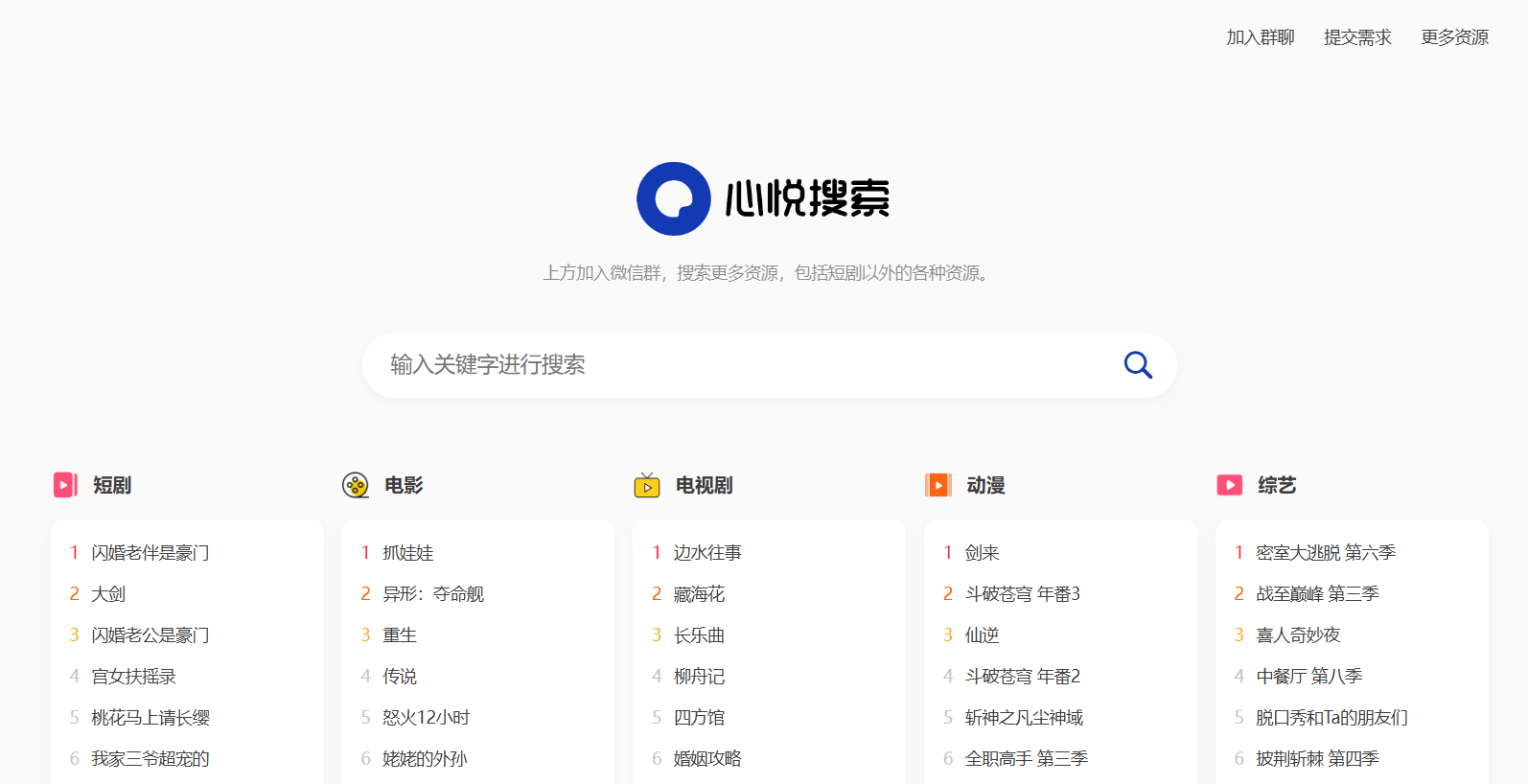The image size is (1528, 784).
Task: Click the magnifying glass search icon
Action: 1138,365
